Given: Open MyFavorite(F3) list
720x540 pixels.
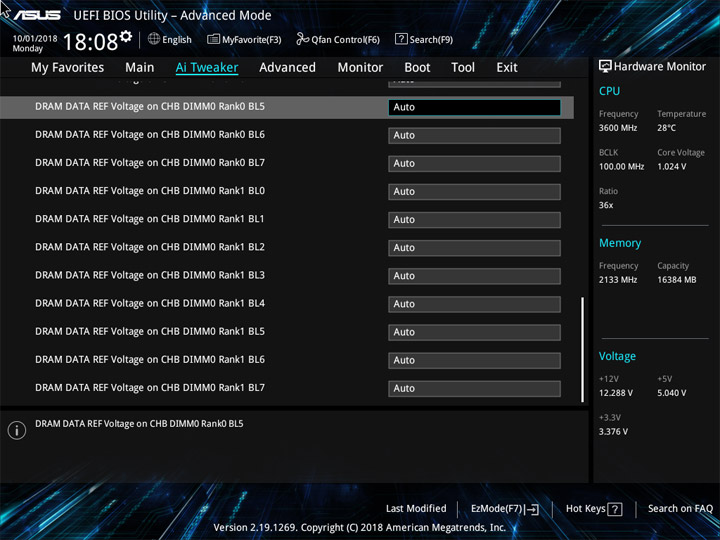Looking at the screenshot, I should [244, 39].
